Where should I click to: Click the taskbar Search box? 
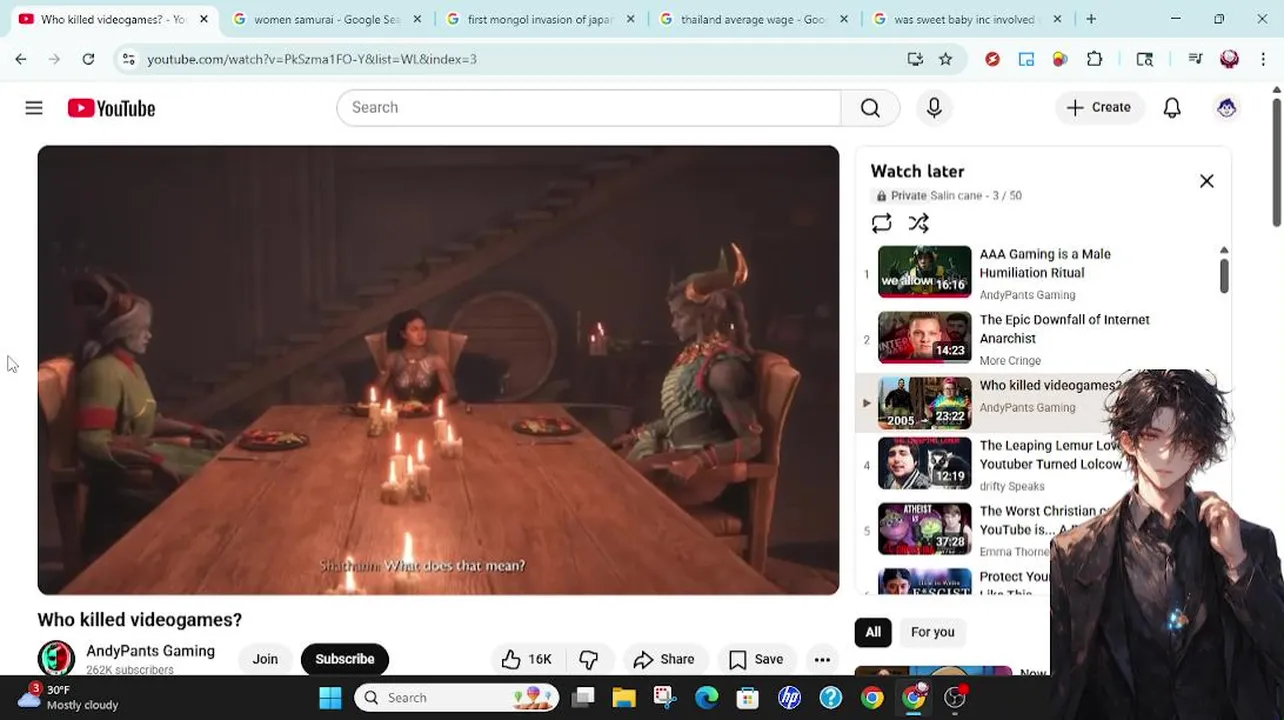[457, 697]
